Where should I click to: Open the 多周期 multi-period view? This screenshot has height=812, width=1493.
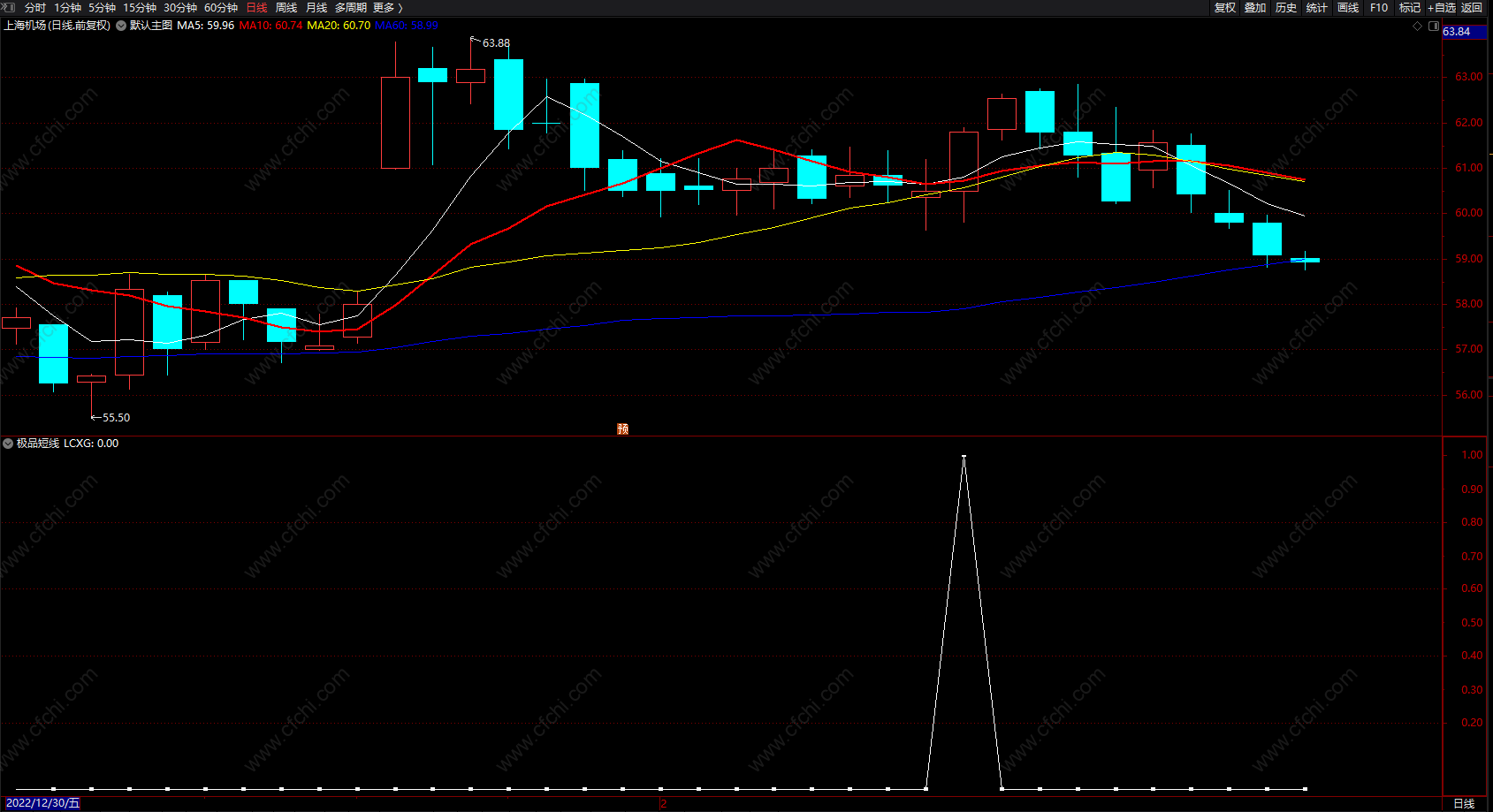click(x=351, y=8)
